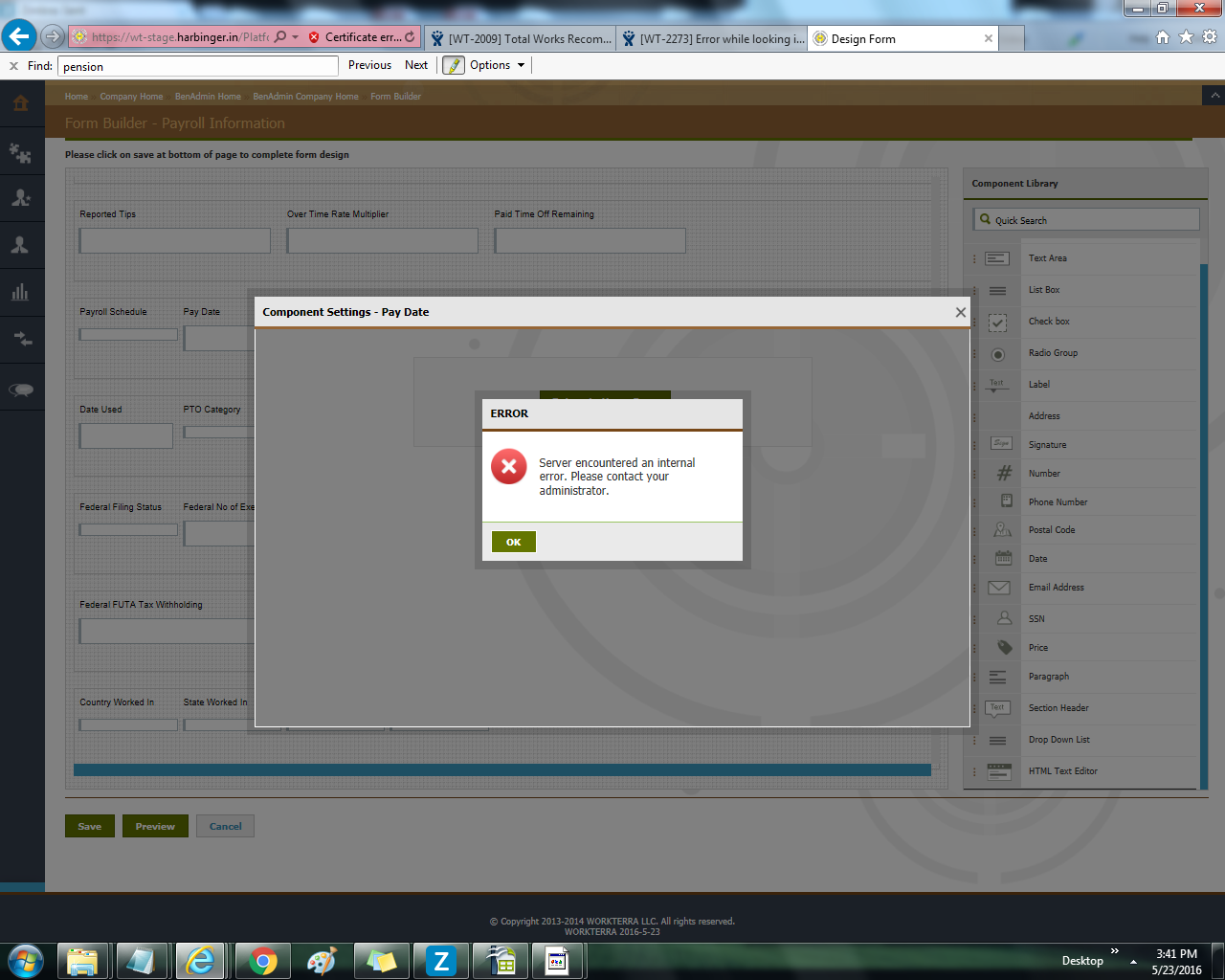Click Next in the find bar
1225x980 pixels.
click(x=416, y=65)
